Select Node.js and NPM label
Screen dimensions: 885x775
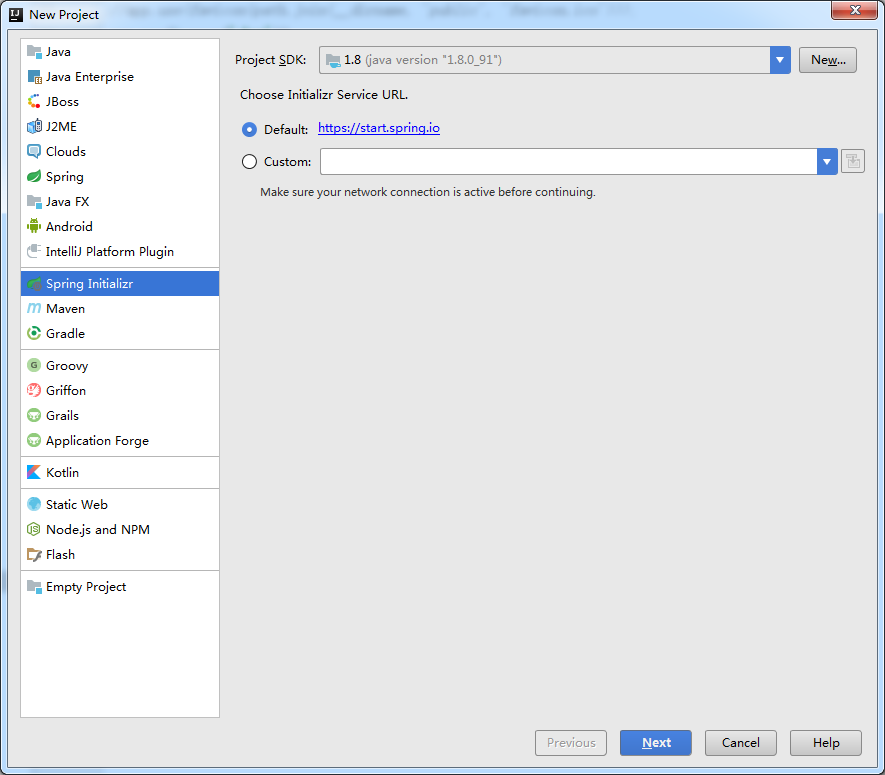(98, 529)
